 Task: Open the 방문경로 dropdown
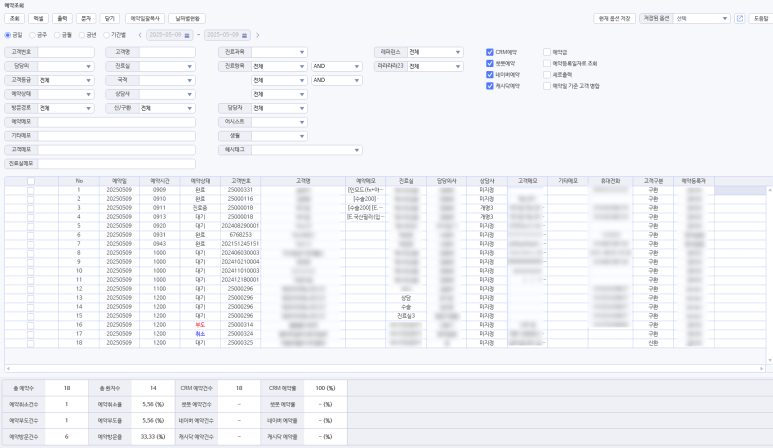pos(66,108)
